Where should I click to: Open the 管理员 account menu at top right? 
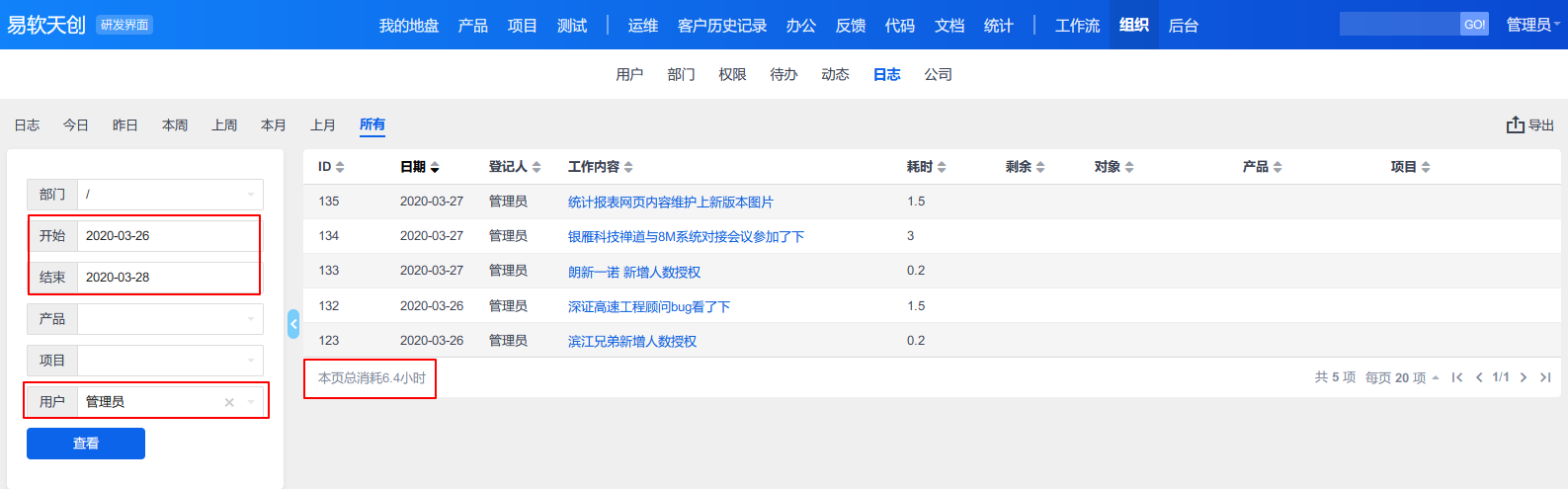1532,25
